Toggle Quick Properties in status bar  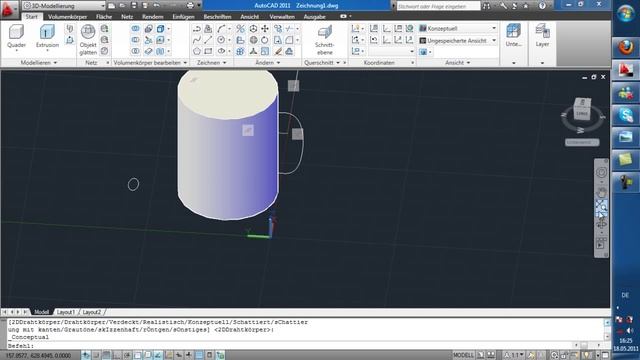point(209,355)
